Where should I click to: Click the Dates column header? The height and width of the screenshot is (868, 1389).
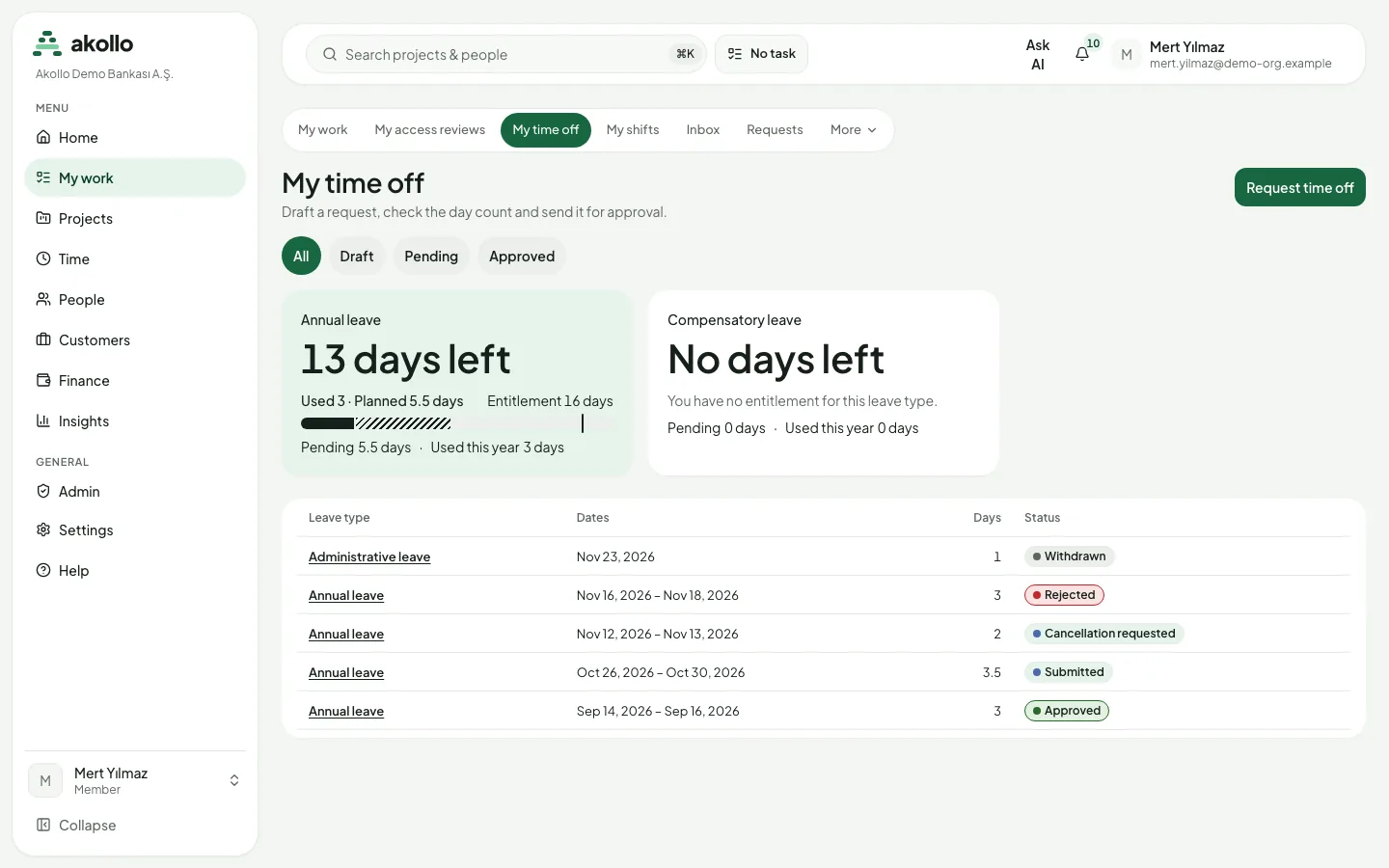592,518
